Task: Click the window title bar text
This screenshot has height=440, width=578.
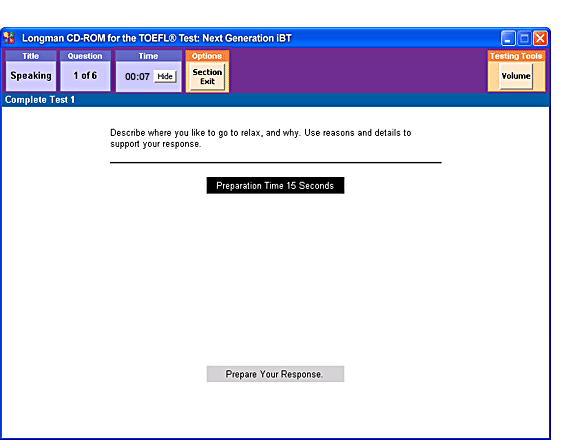Action: click(157, 38)
